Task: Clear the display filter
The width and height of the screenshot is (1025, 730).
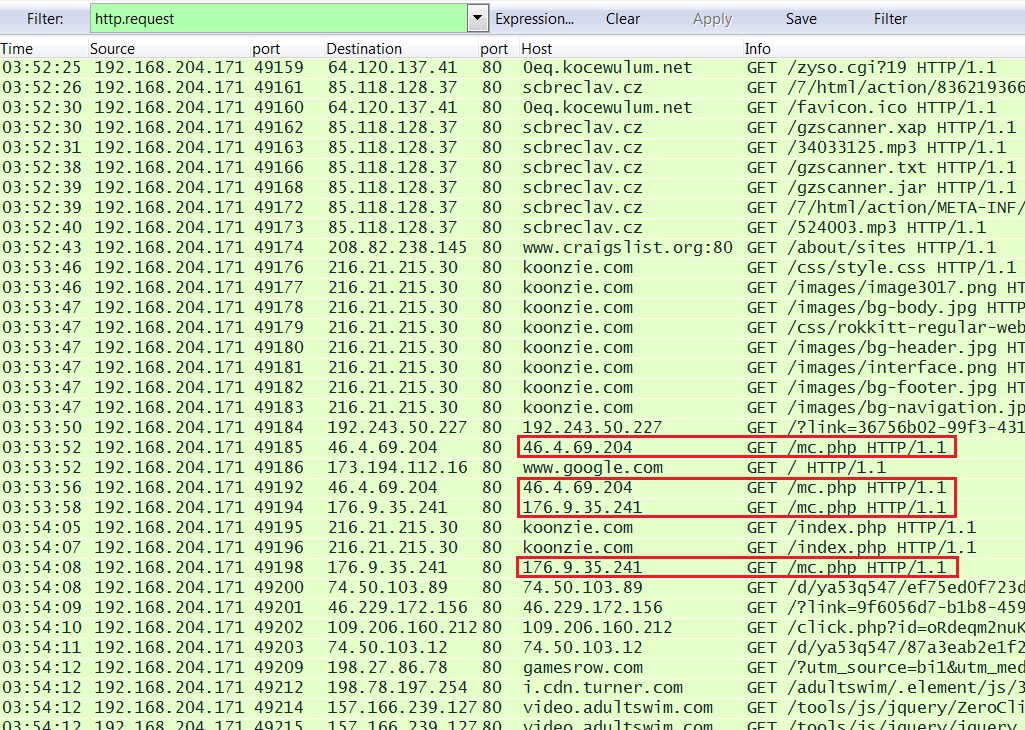Action: click(x=623, y=18)
